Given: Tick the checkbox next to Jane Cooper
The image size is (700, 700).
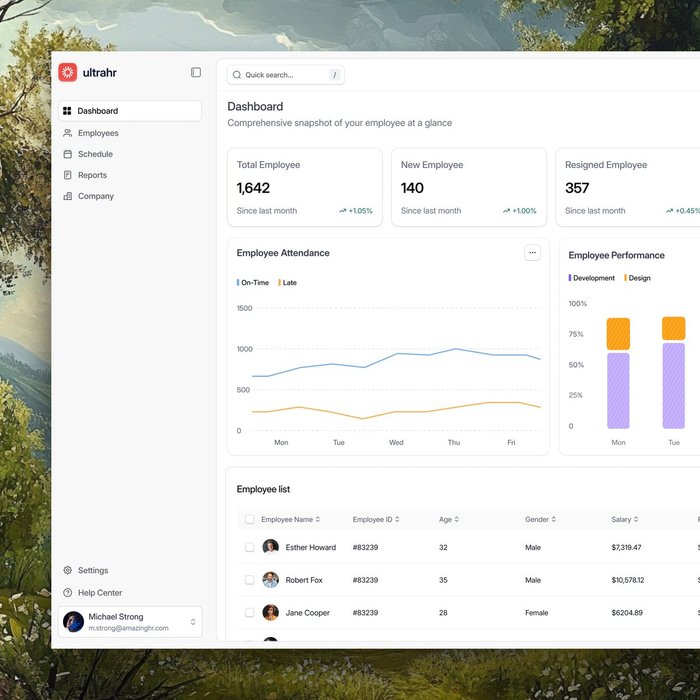Looking at the screenshot, I should 249,612.
